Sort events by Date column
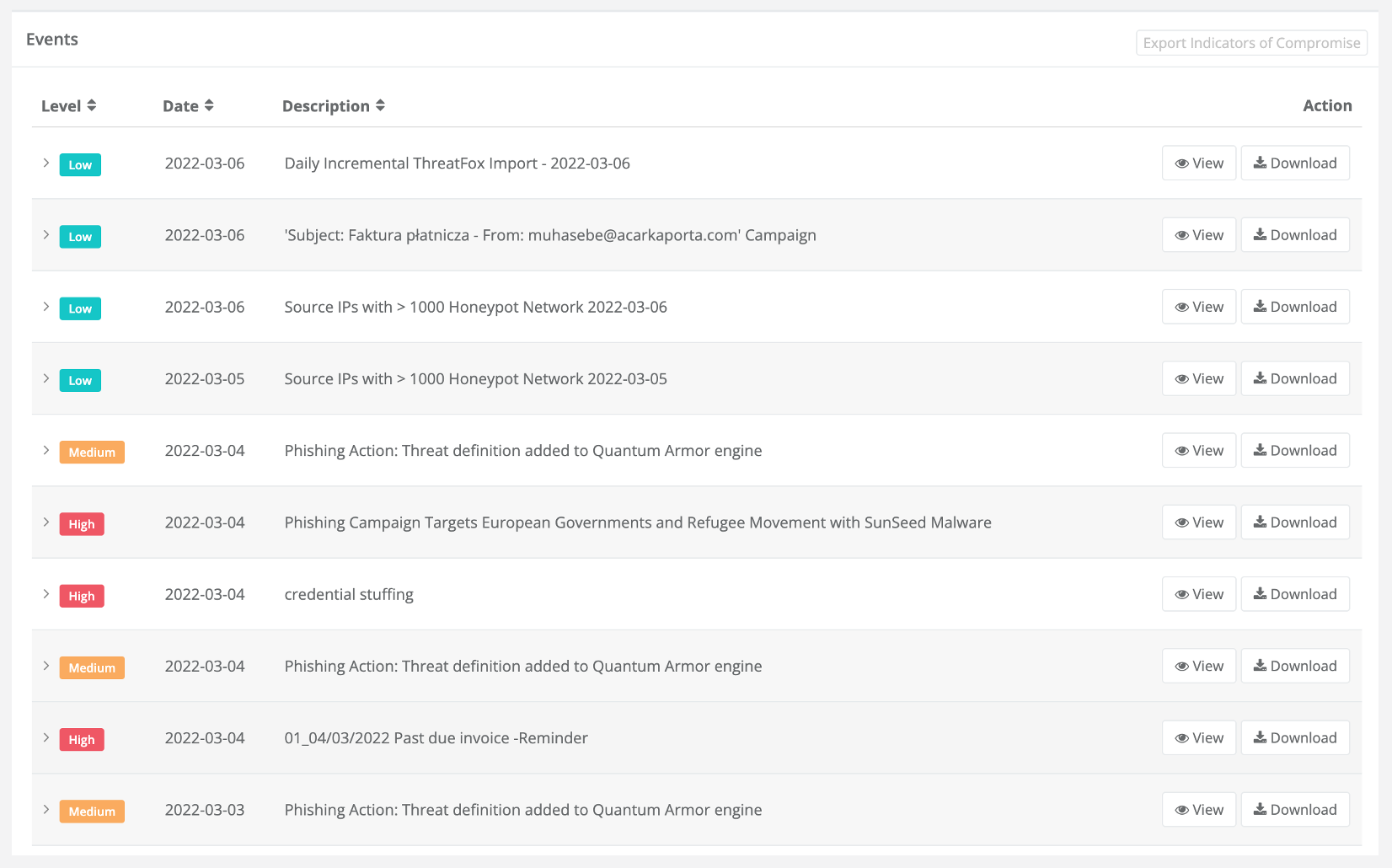 tap(188, 105)
